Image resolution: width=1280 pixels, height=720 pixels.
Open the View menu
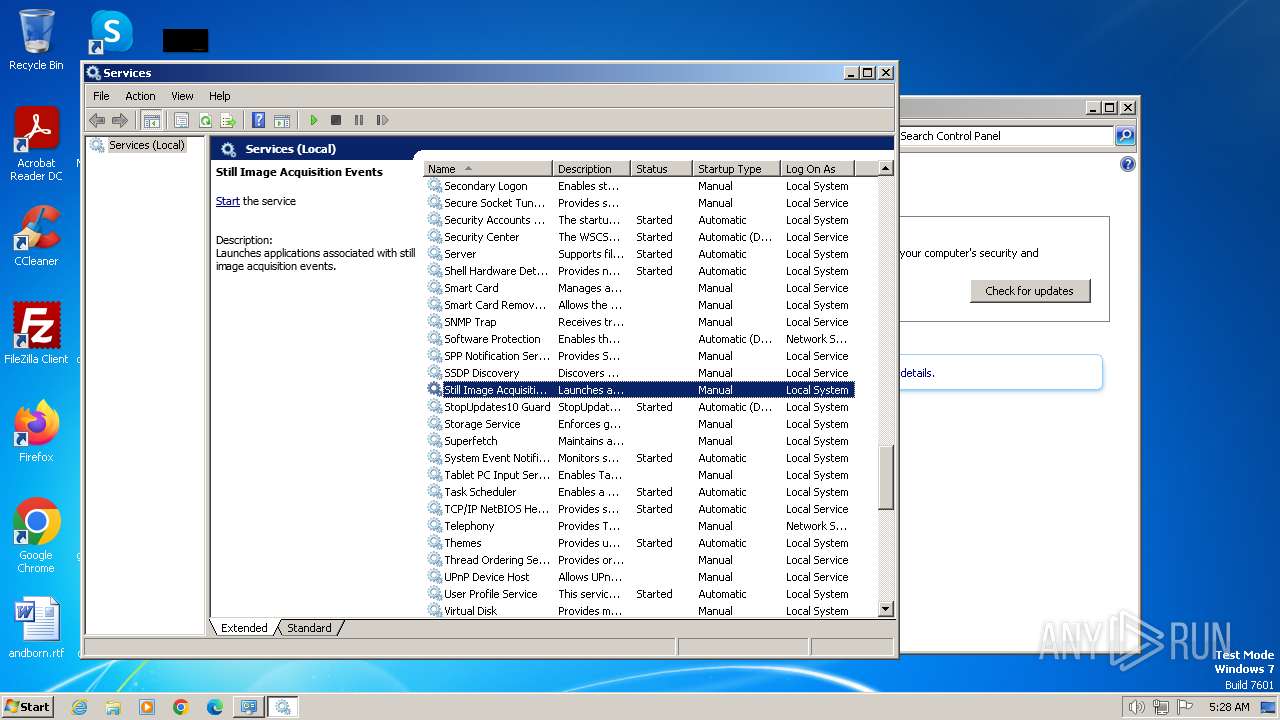click(x=182, y=96)
